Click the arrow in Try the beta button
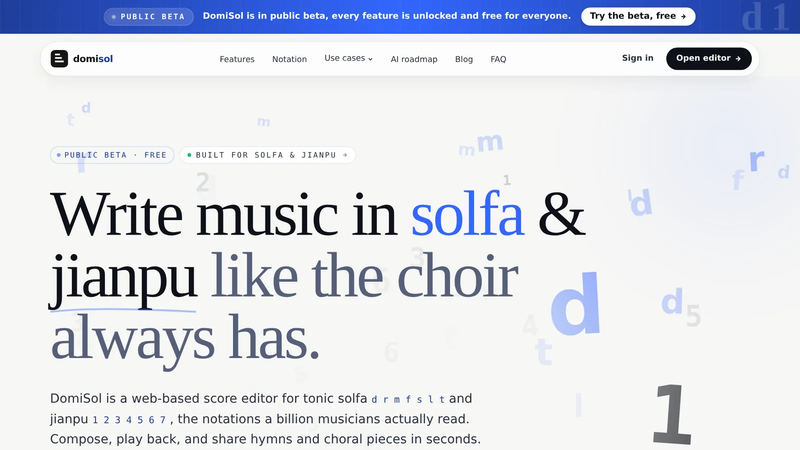The image size is (800, 450). pyautogui.click(x=683, y=16)
